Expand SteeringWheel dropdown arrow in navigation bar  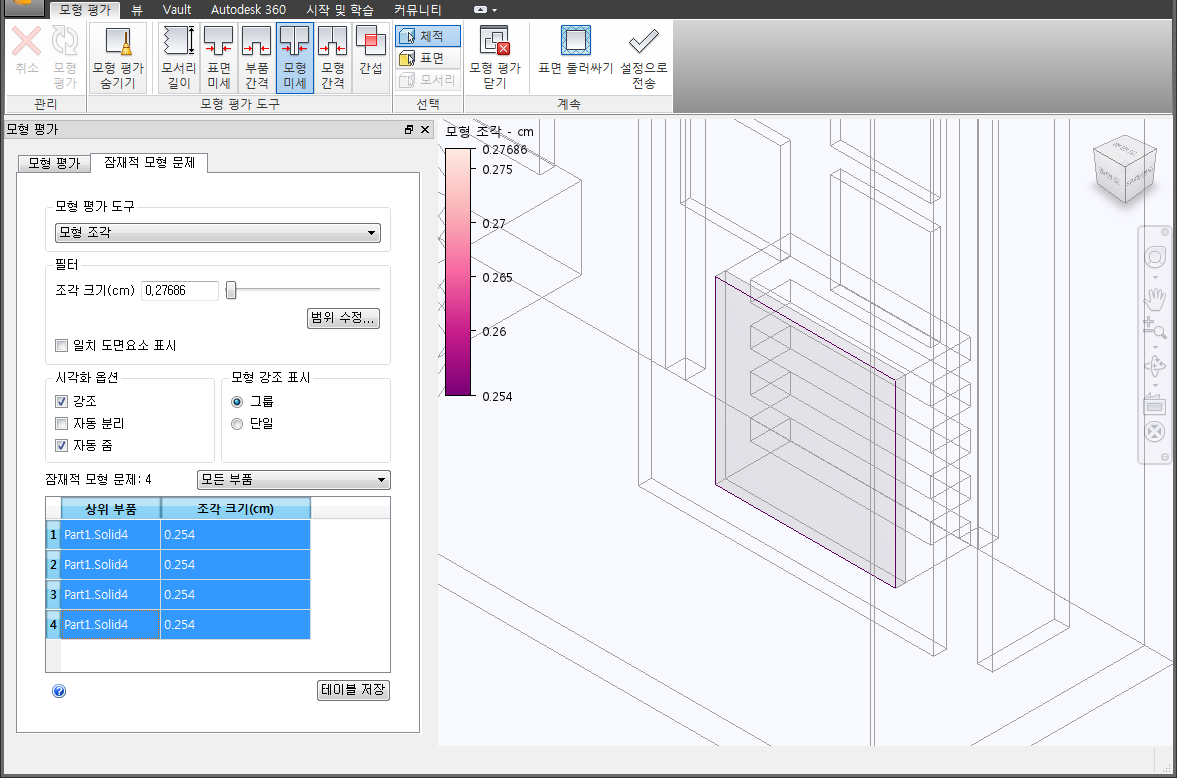click(1155, 276)
